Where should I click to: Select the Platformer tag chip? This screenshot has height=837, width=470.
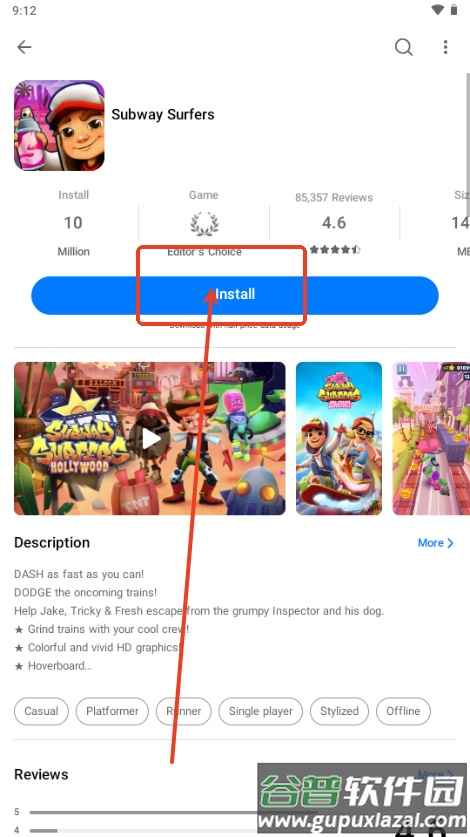[x=112, y=711]
